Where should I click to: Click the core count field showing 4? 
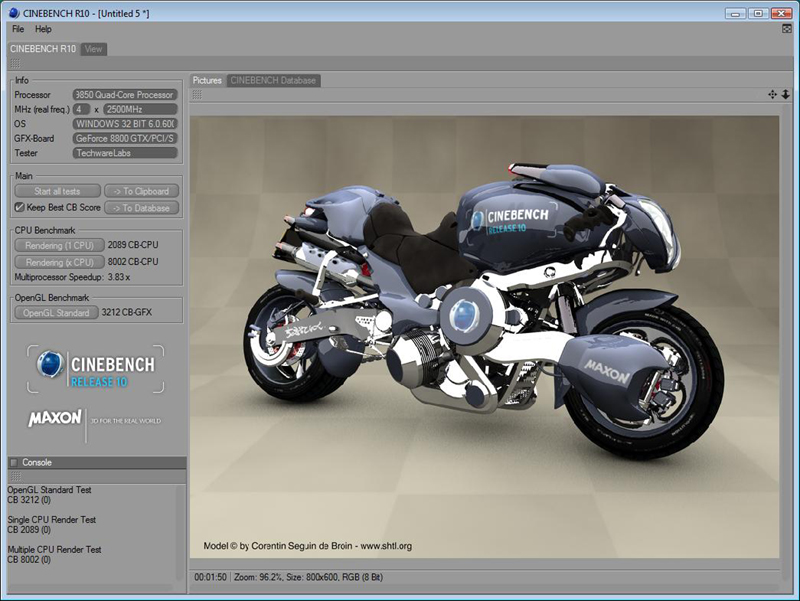point(81,109)
